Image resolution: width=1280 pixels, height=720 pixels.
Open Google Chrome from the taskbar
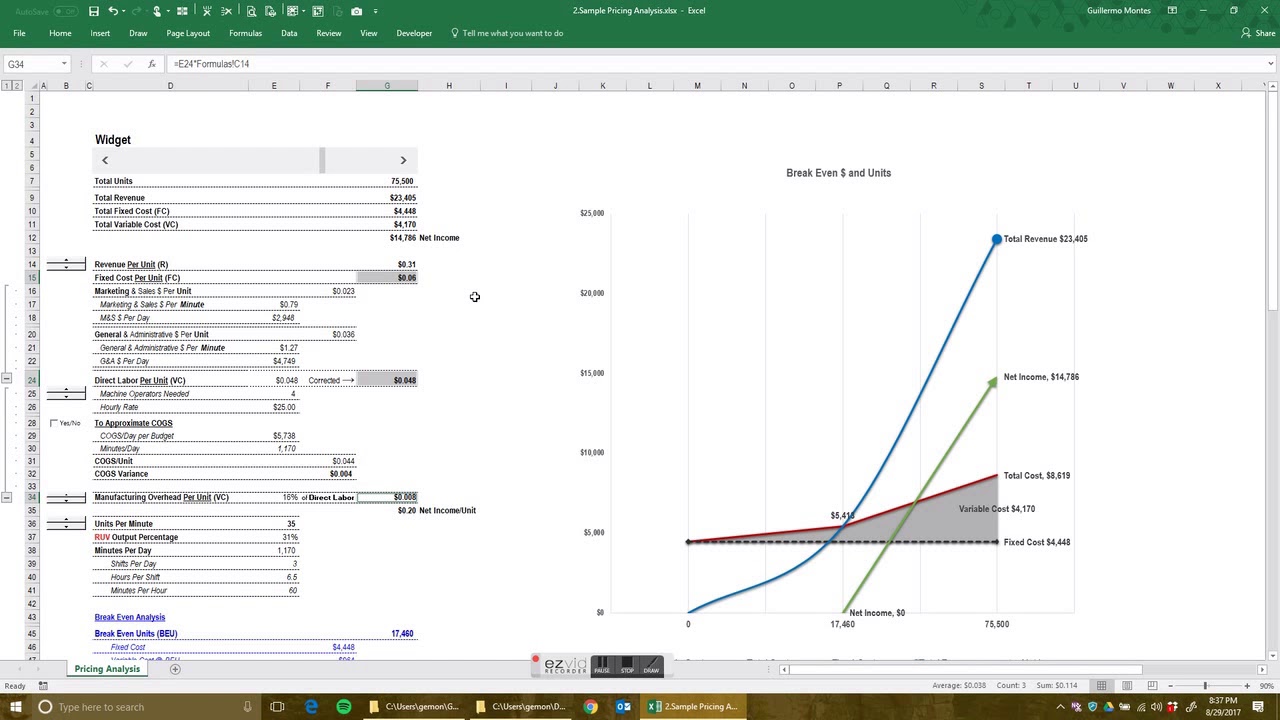tap(591, 707)
